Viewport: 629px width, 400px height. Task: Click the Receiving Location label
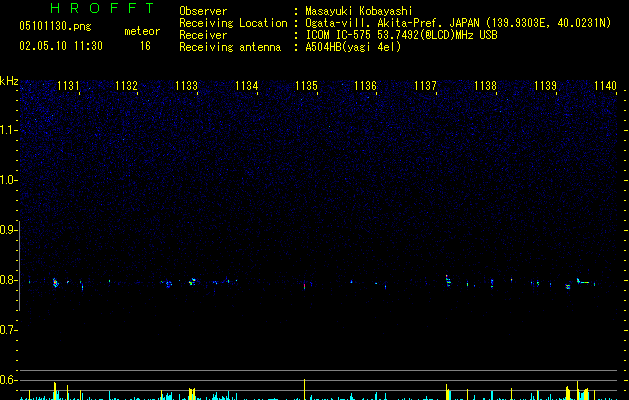click(x=233, y=23)
